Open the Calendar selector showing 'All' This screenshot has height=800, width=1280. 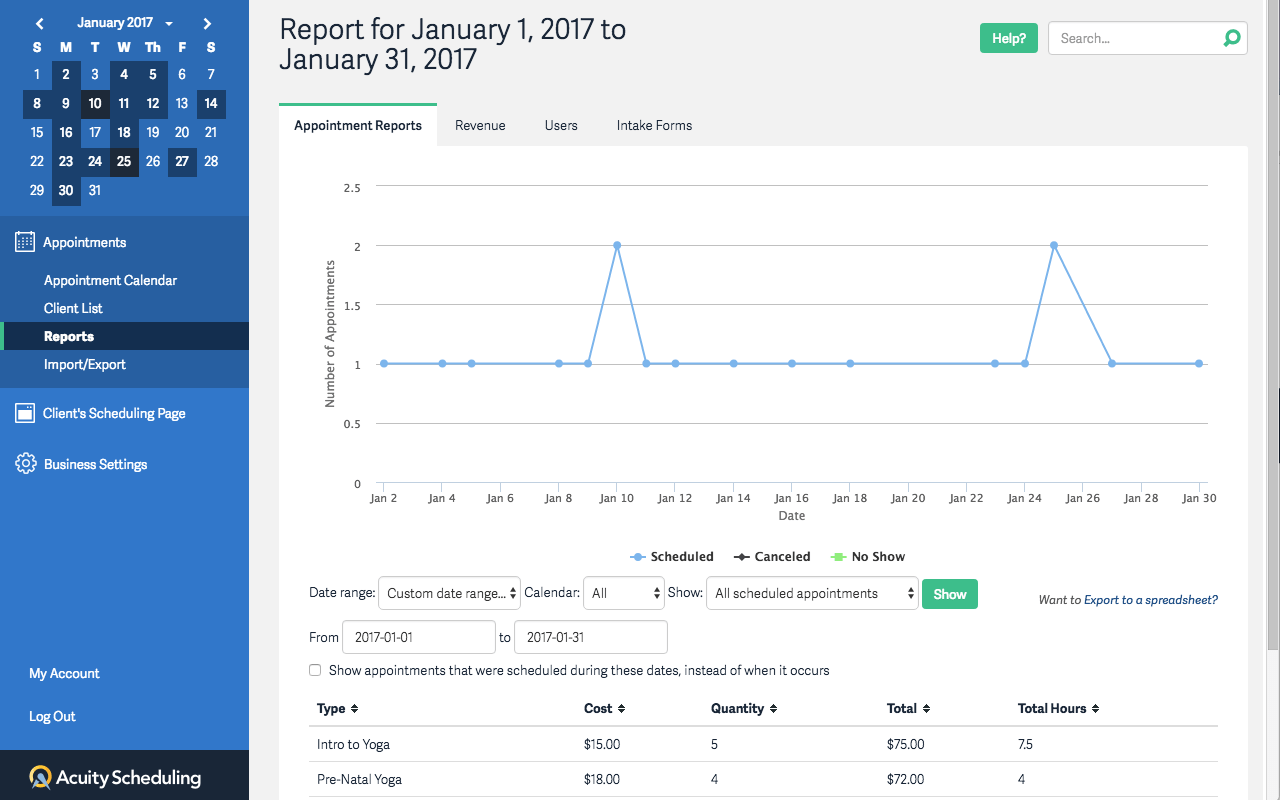[623, 592]
